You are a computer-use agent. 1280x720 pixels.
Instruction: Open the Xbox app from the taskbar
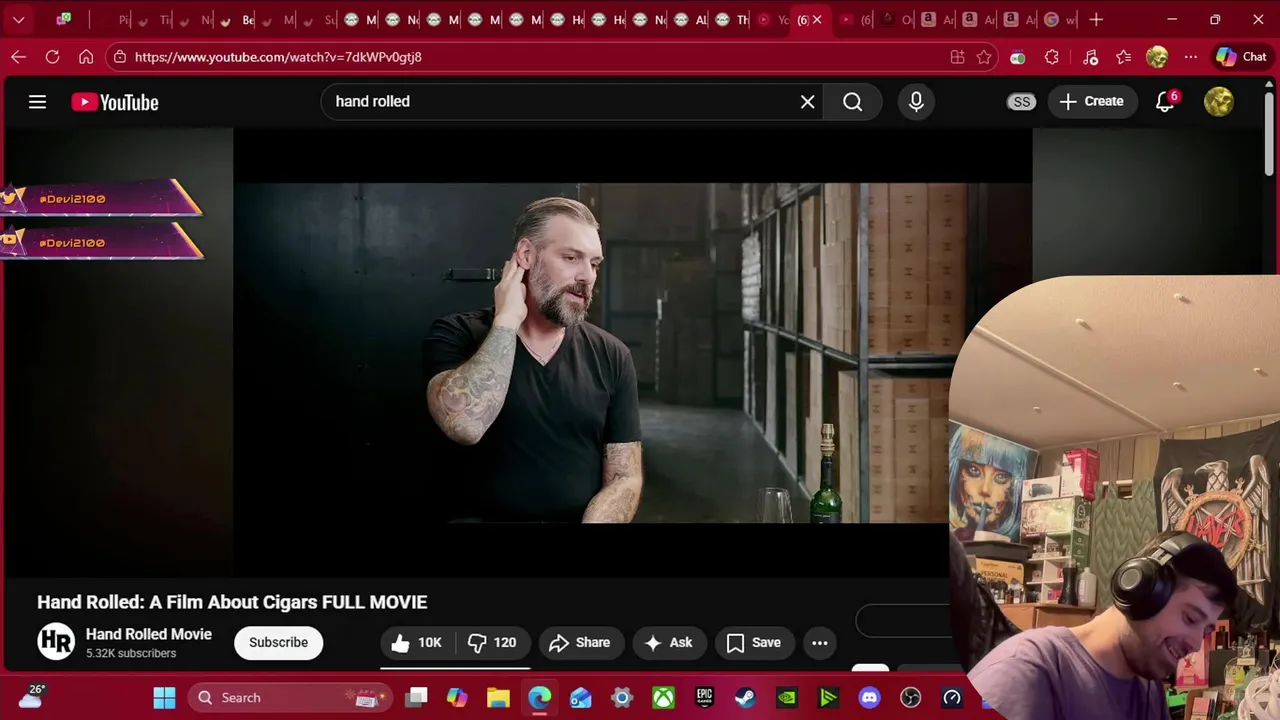663,698
